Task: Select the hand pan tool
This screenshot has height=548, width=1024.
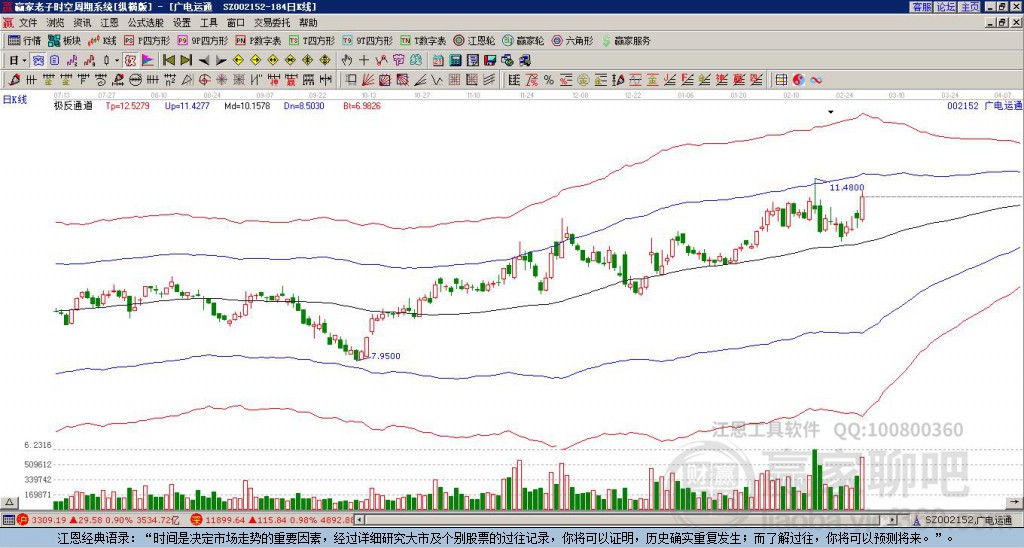Action: 347,60
